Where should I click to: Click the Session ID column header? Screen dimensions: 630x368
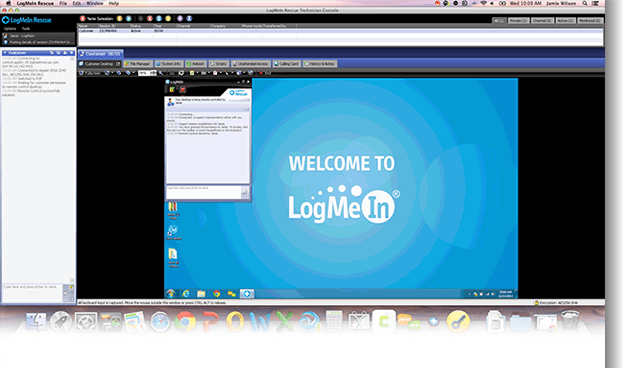(x=107, y=26)
